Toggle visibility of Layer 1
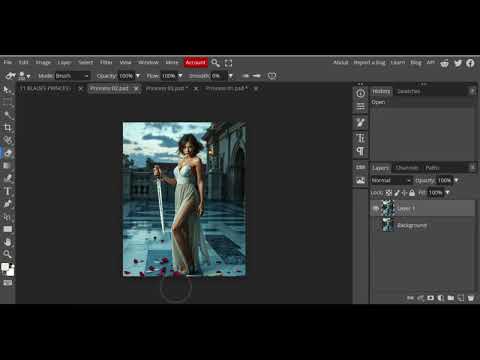 pos(376,208)
